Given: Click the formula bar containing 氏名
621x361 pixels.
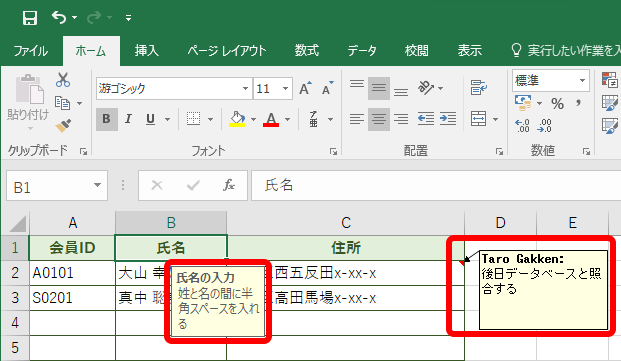Looking at the screenshot, I should click(436, 185).
